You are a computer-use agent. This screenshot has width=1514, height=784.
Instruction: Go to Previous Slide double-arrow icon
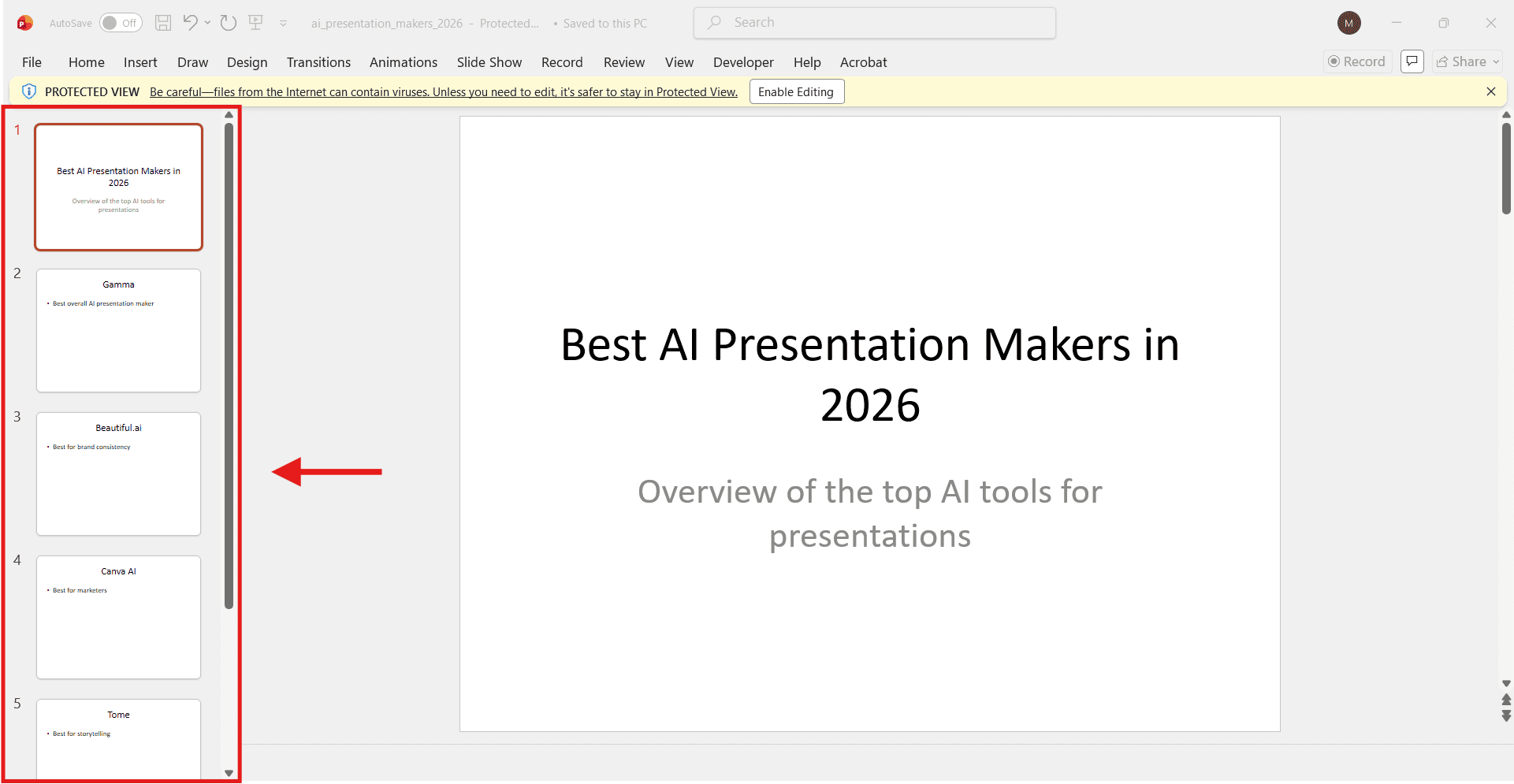point(1506,700)
